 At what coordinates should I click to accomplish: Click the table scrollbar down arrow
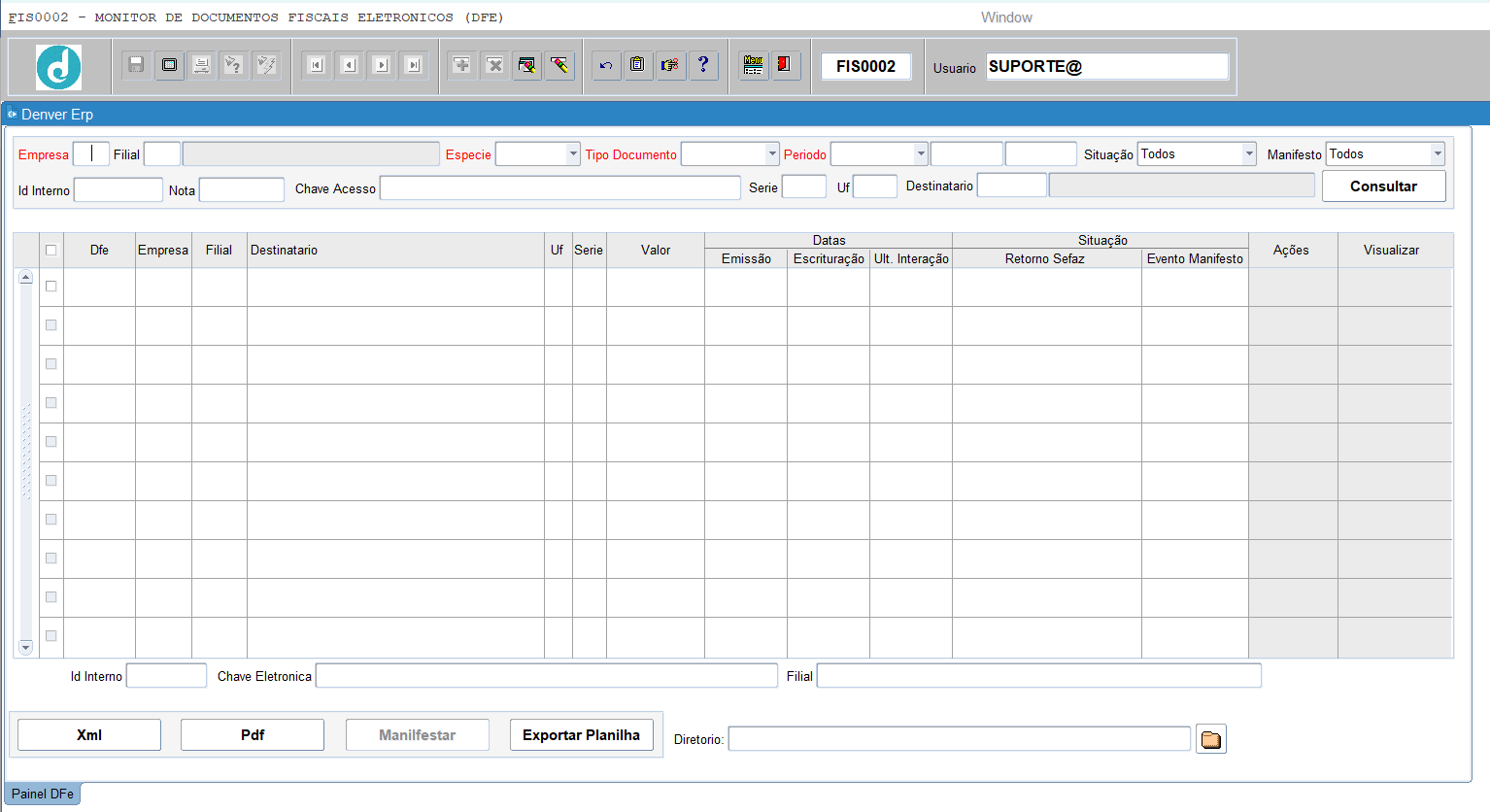pyautogui.click(x=26, y=647)
